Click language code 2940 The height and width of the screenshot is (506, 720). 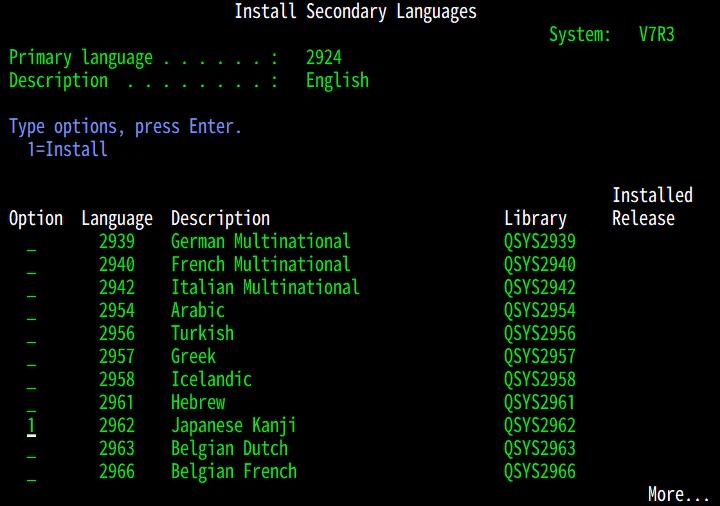pos(117,264)
